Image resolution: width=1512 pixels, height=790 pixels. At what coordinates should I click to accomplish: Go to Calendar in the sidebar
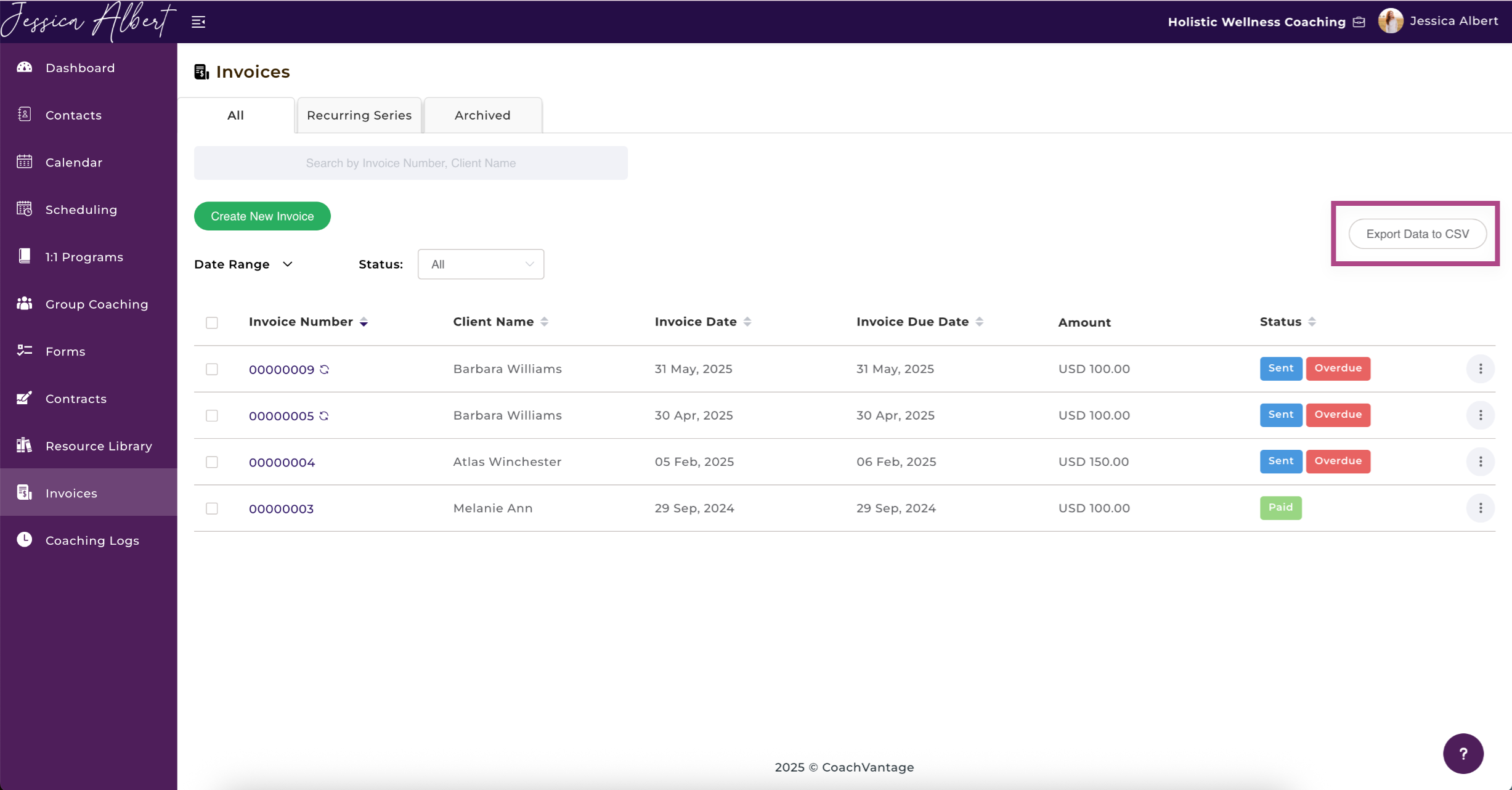tap(88, 162)
